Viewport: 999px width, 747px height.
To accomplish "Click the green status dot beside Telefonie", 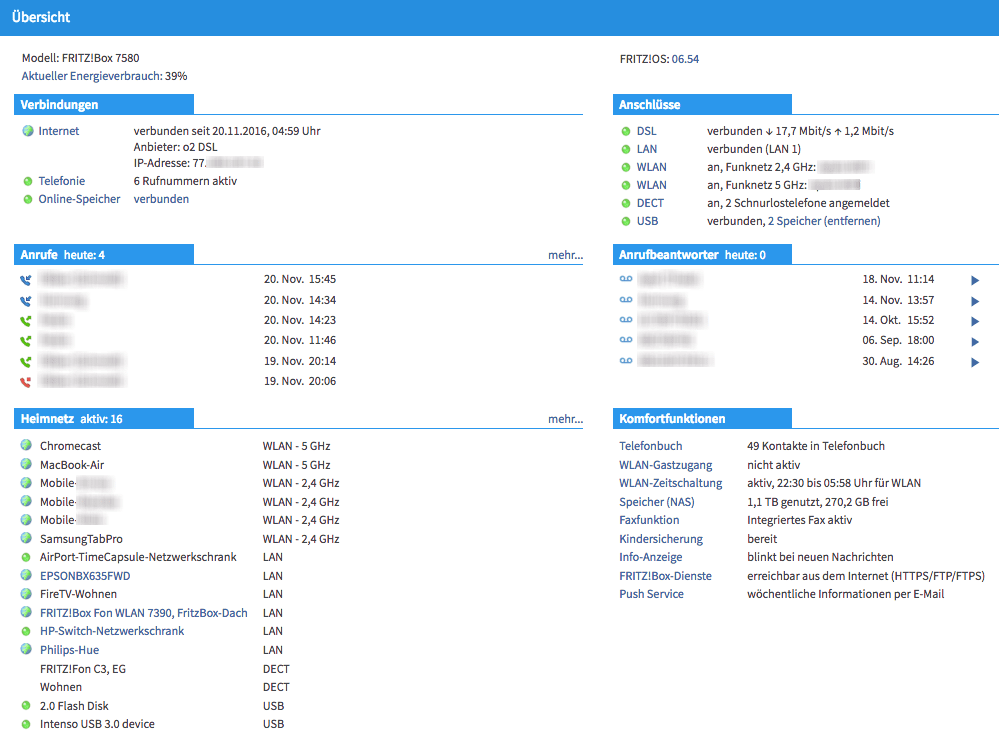I will tap(27, 181).
